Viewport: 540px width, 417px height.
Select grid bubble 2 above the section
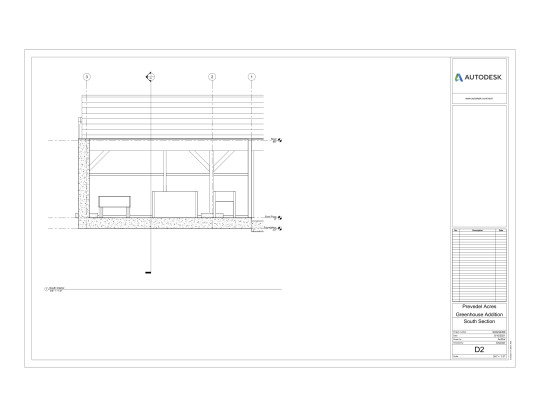[212, 77]
